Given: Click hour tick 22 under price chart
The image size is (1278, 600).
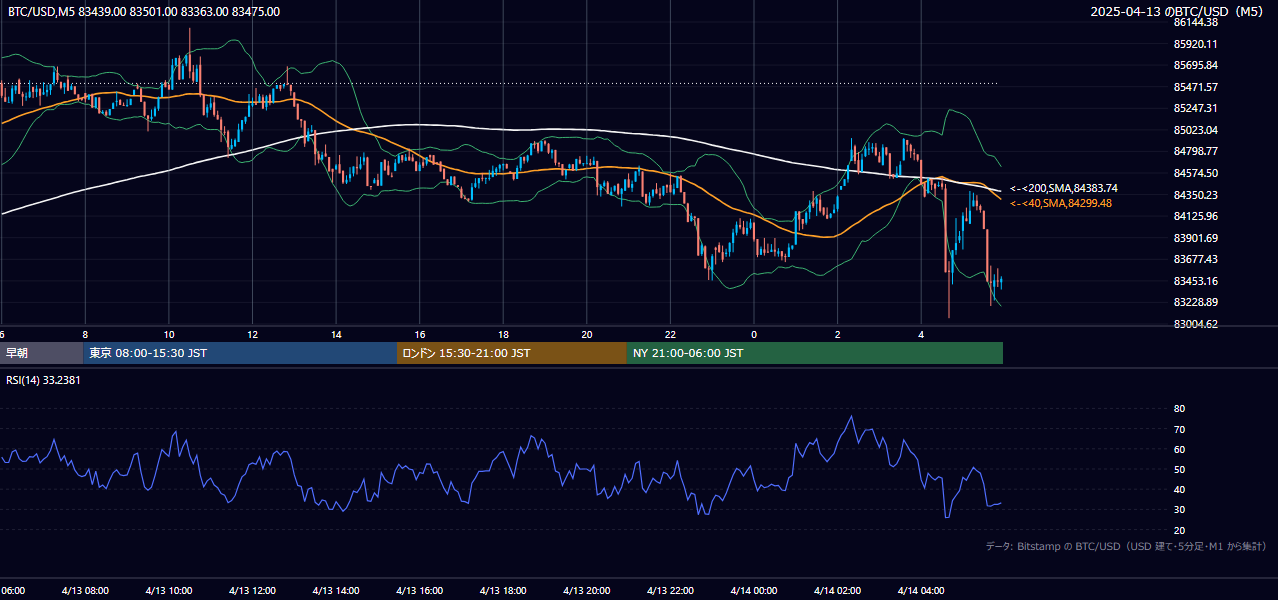Looking at the screenshot, I should tap(670, 334).
